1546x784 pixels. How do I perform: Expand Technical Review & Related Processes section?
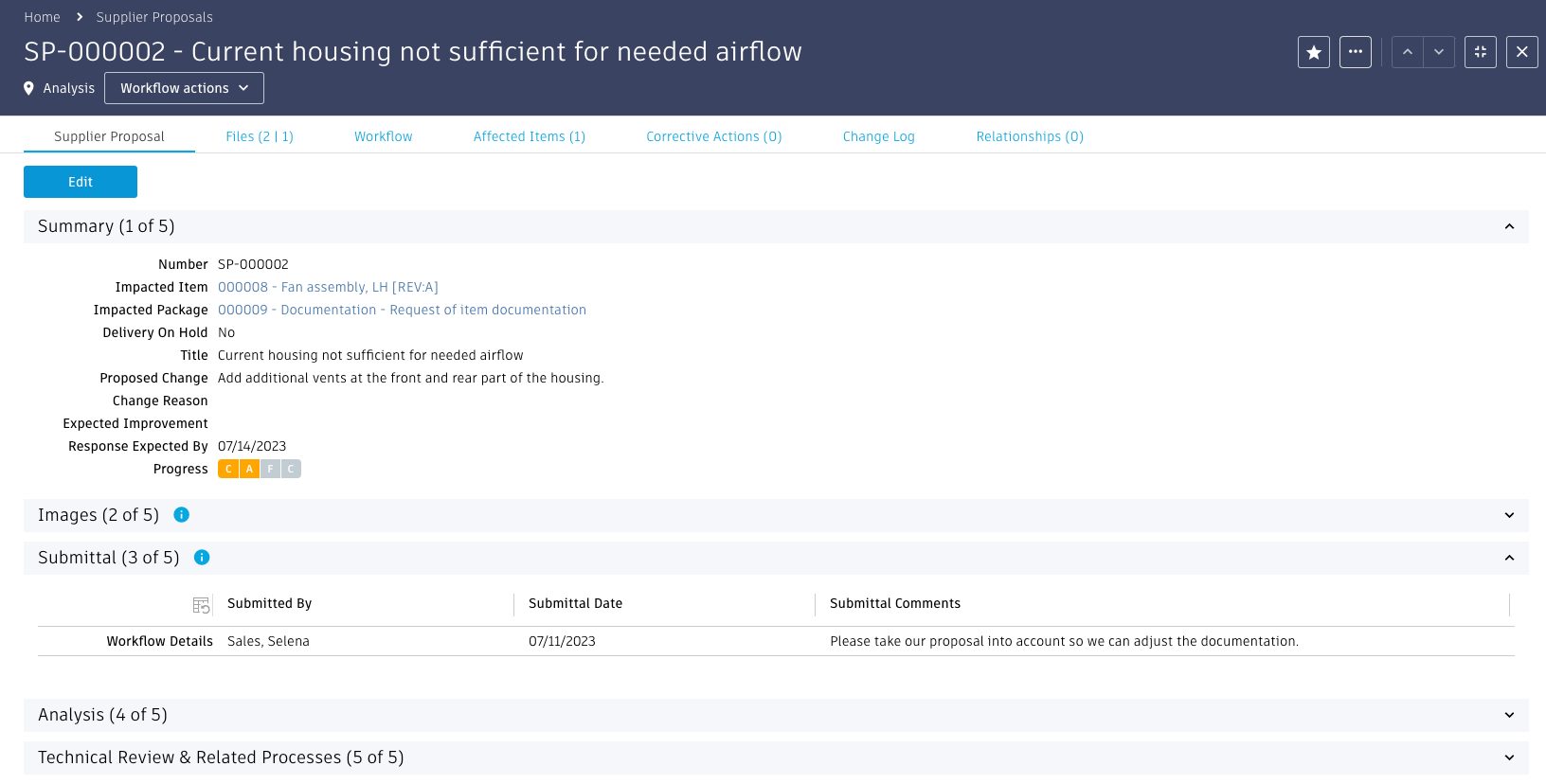[x=1509, y=757]
